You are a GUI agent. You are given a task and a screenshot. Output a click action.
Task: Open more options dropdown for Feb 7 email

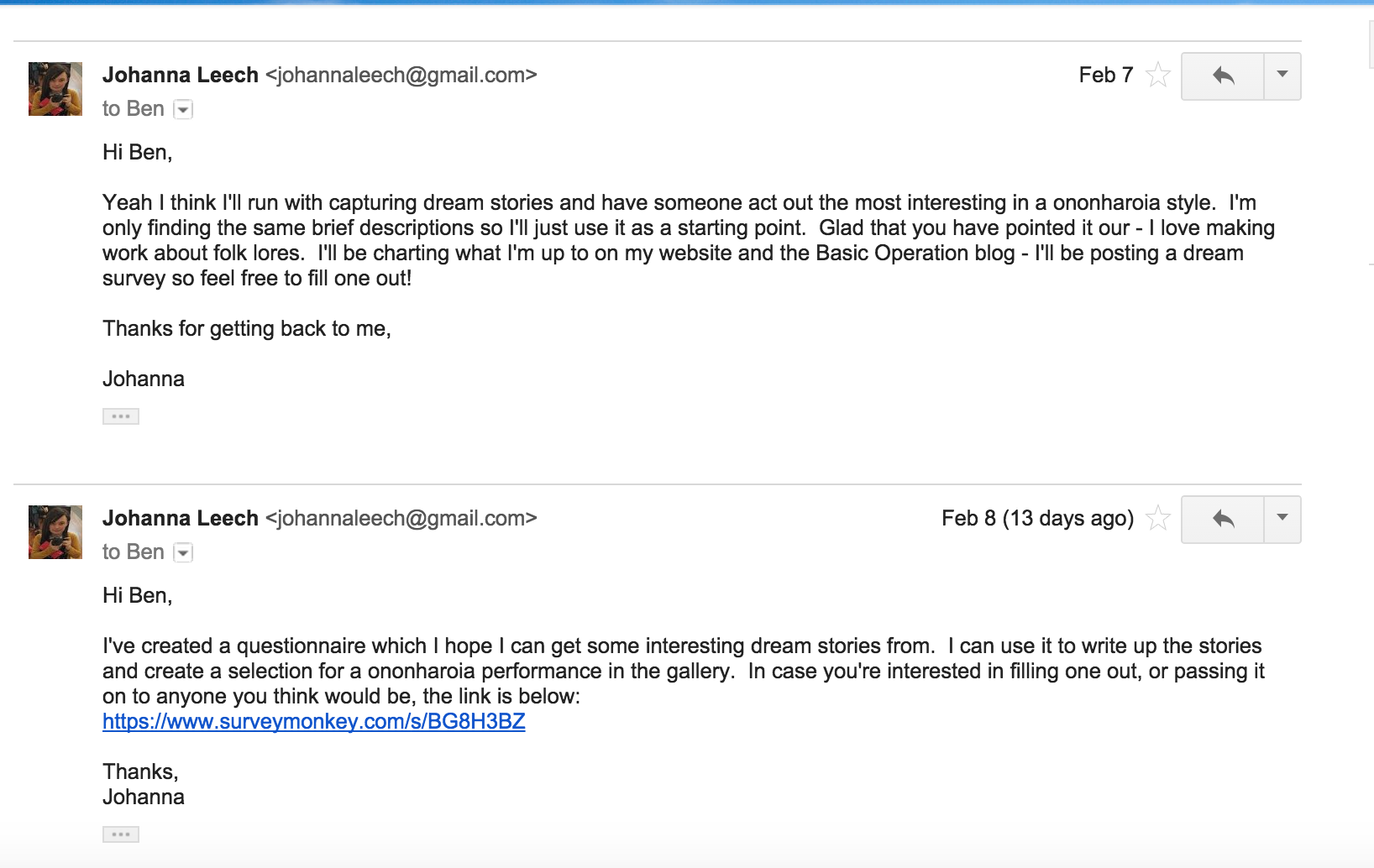tap(1282, 76)
